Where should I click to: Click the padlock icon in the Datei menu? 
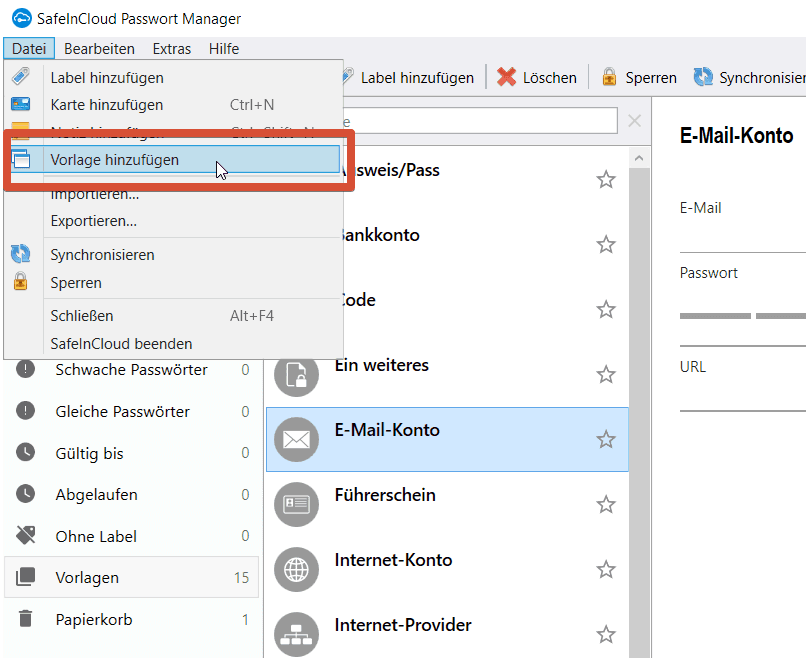coord(21,281)
